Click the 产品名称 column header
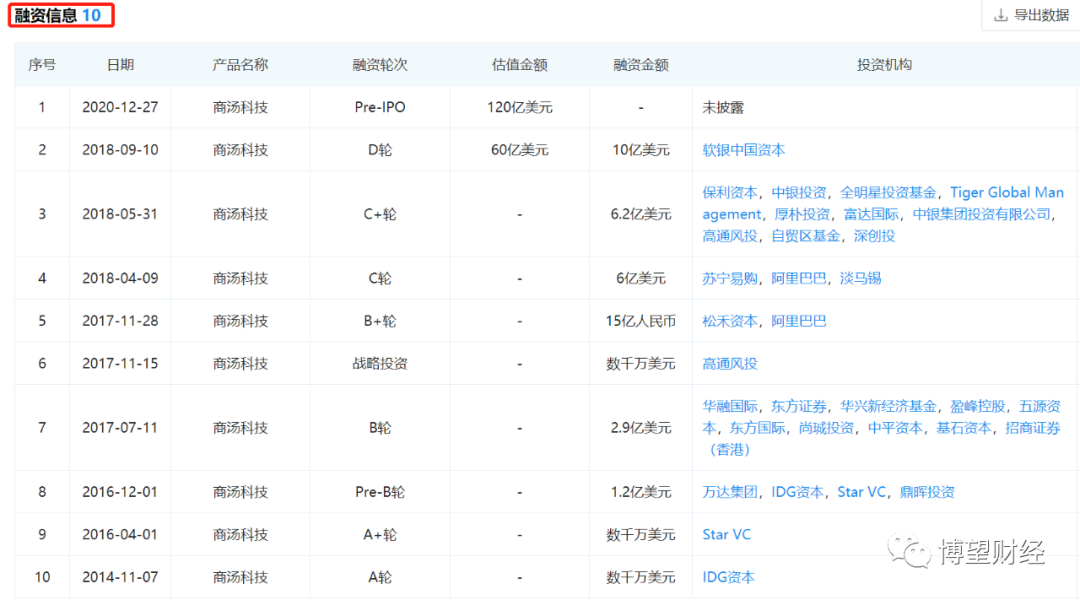 [240, 65]
